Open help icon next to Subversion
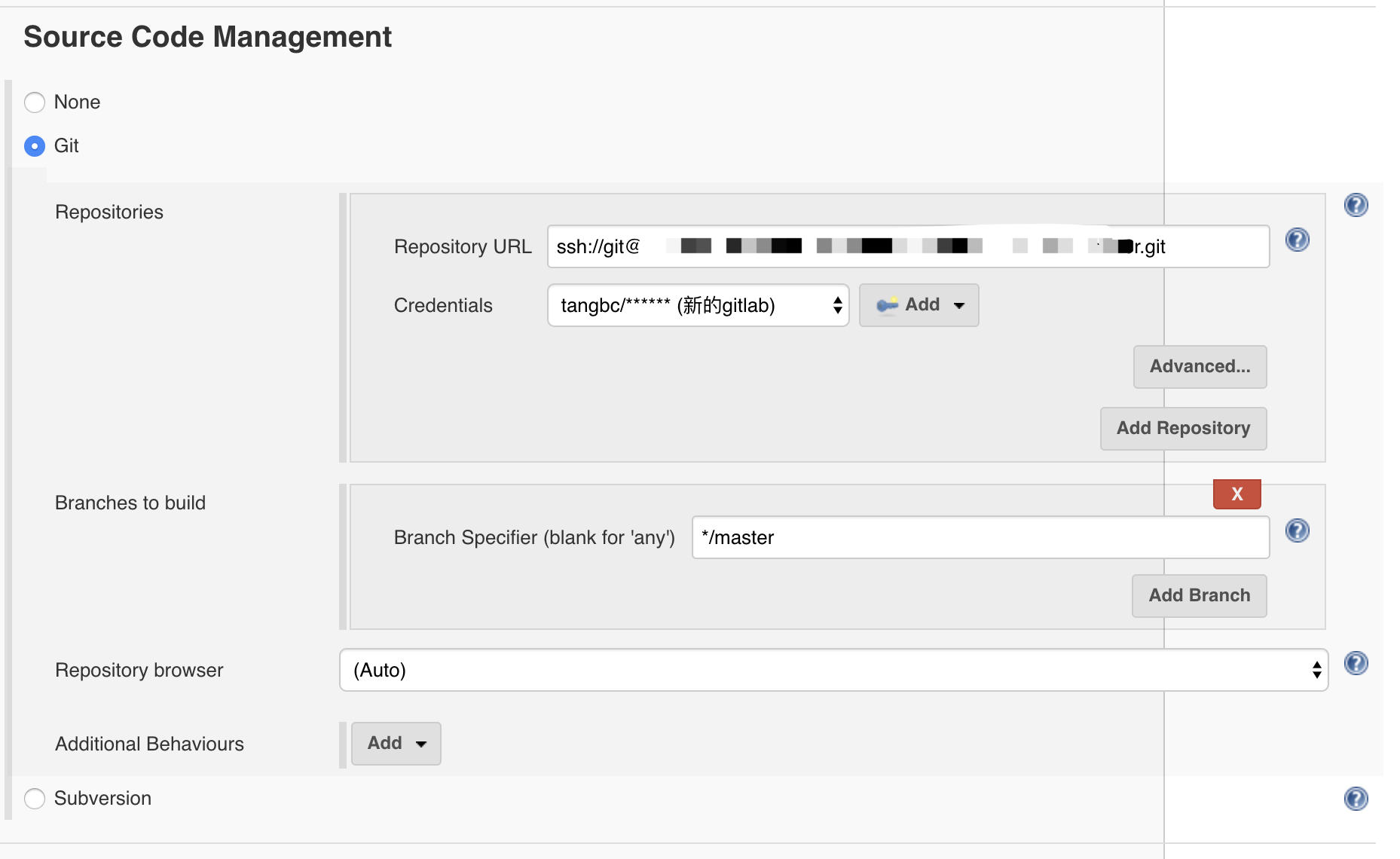This screenshot has height=859, width=1400. (1356, 799)
